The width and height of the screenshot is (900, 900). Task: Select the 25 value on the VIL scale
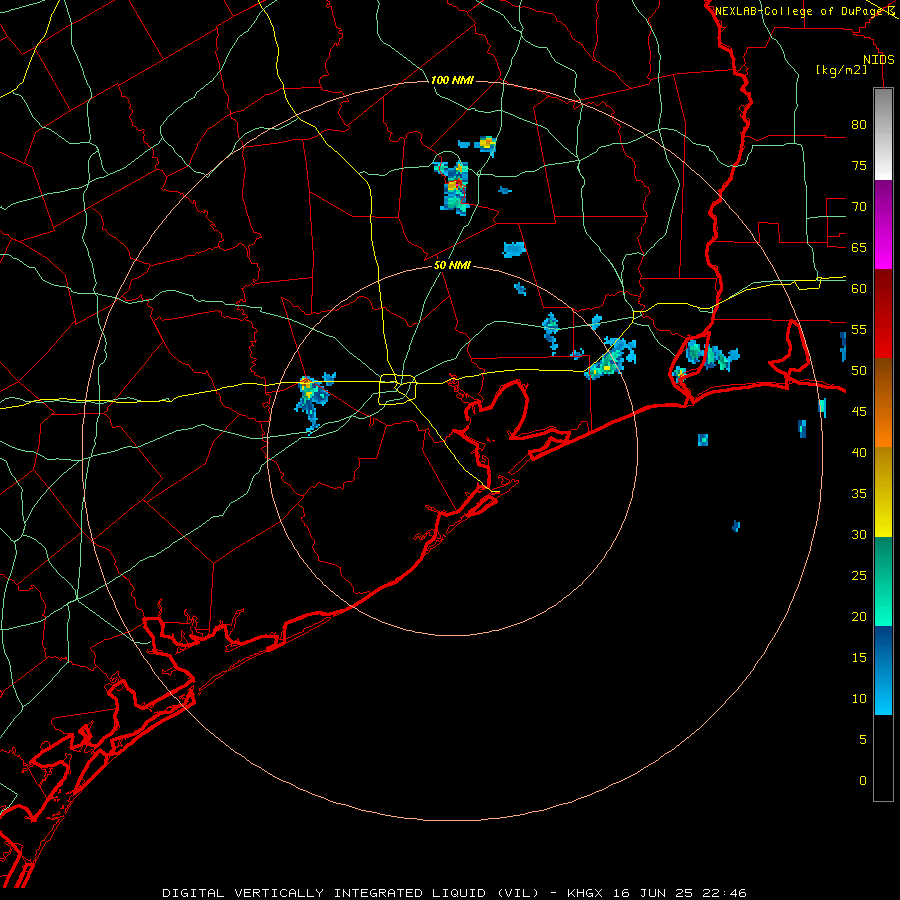tap(859, 576)
